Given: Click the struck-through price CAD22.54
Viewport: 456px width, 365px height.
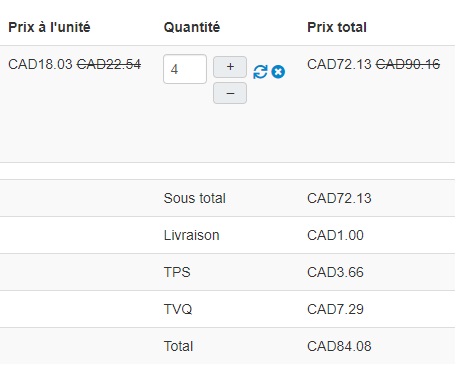Looking at the screenshot, I should pos(109,64).
